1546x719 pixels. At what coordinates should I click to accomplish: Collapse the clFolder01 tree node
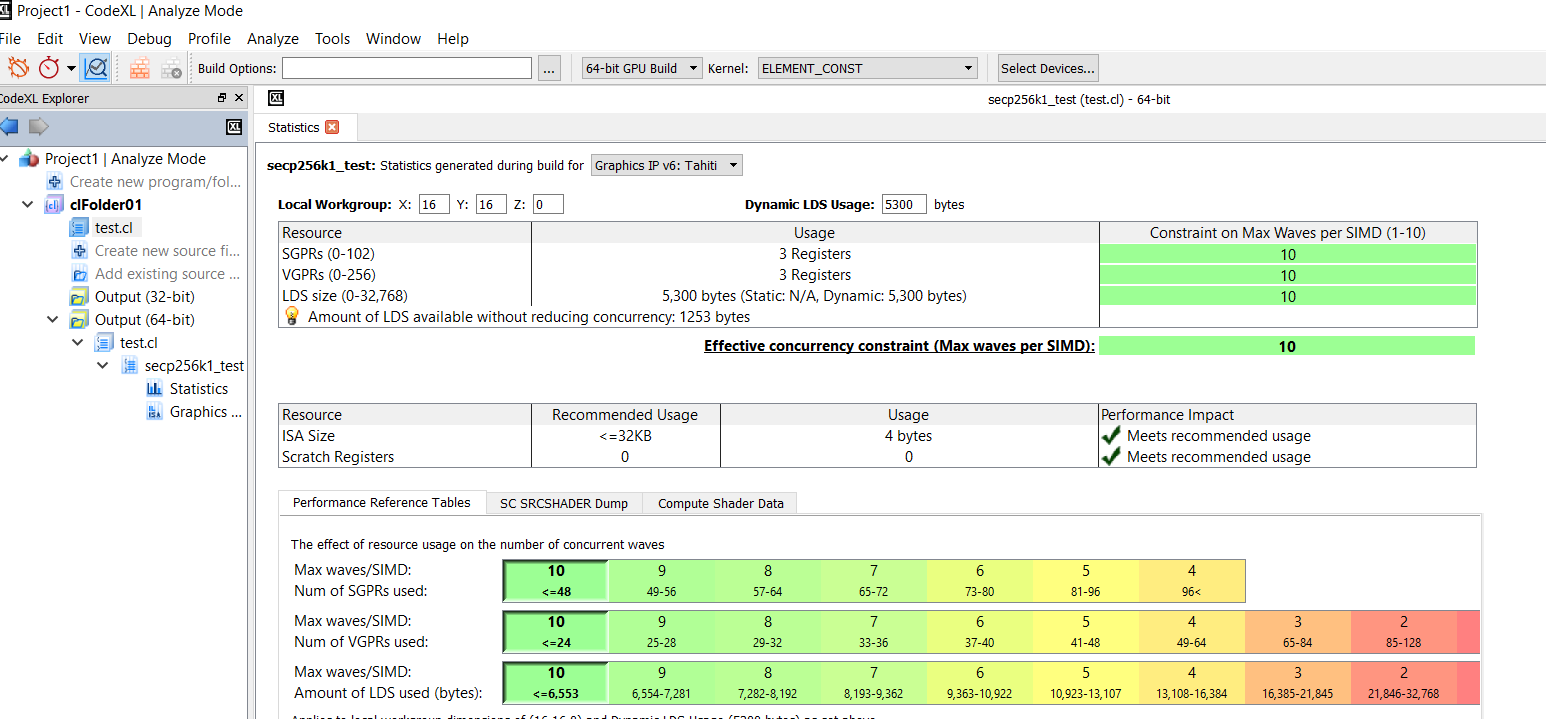tap(29, 205)
